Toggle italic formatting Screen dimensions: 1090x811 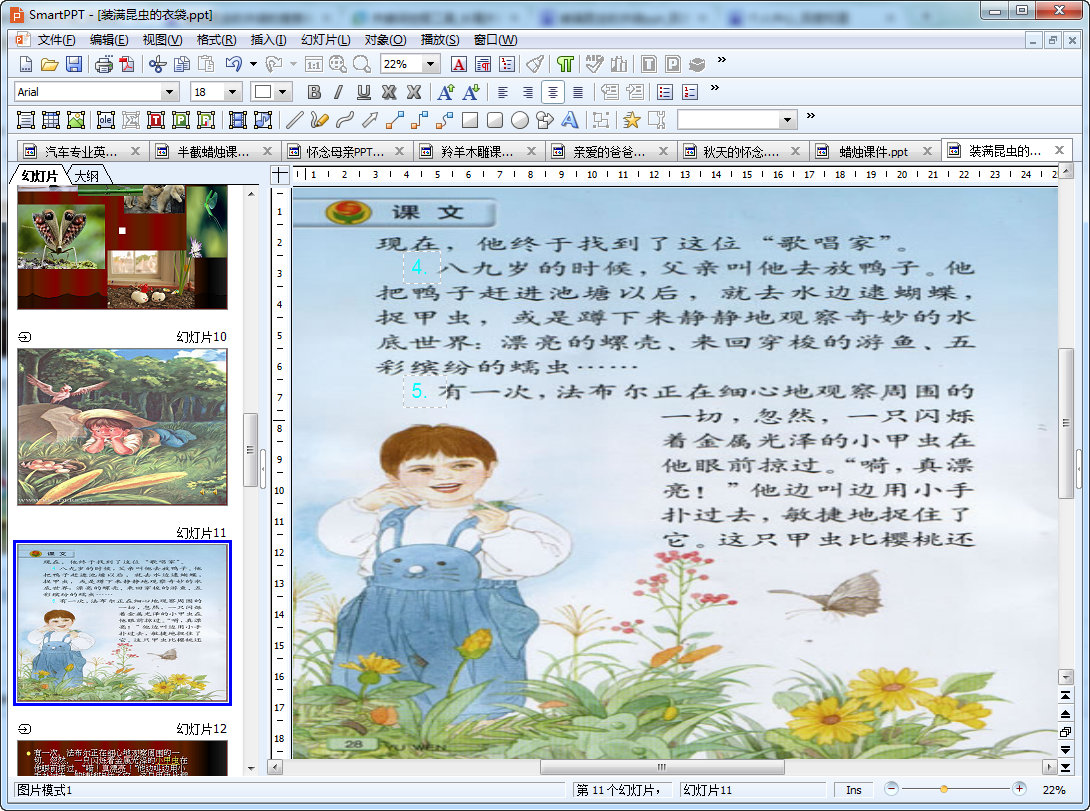[339, 92]
